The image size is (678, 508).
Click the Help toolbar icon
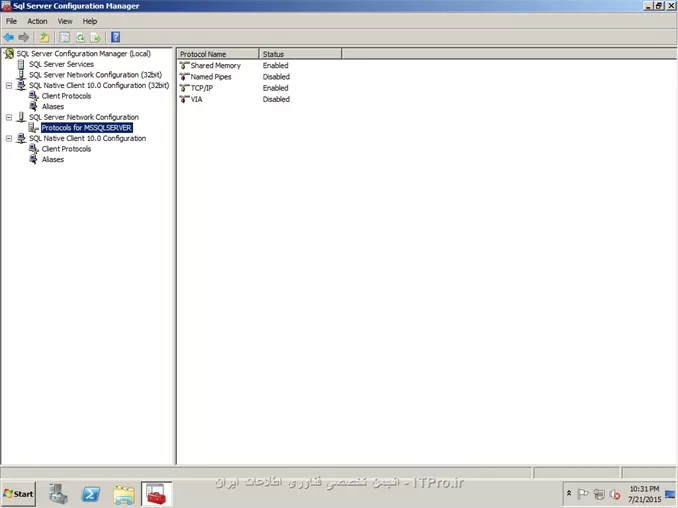click(x=115, y=37)
